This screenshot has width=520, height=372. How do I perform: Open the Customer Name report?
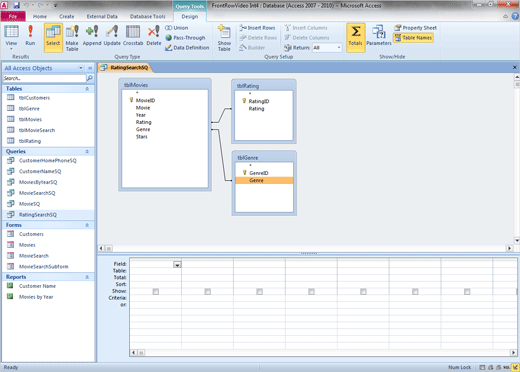pos(37,286)
